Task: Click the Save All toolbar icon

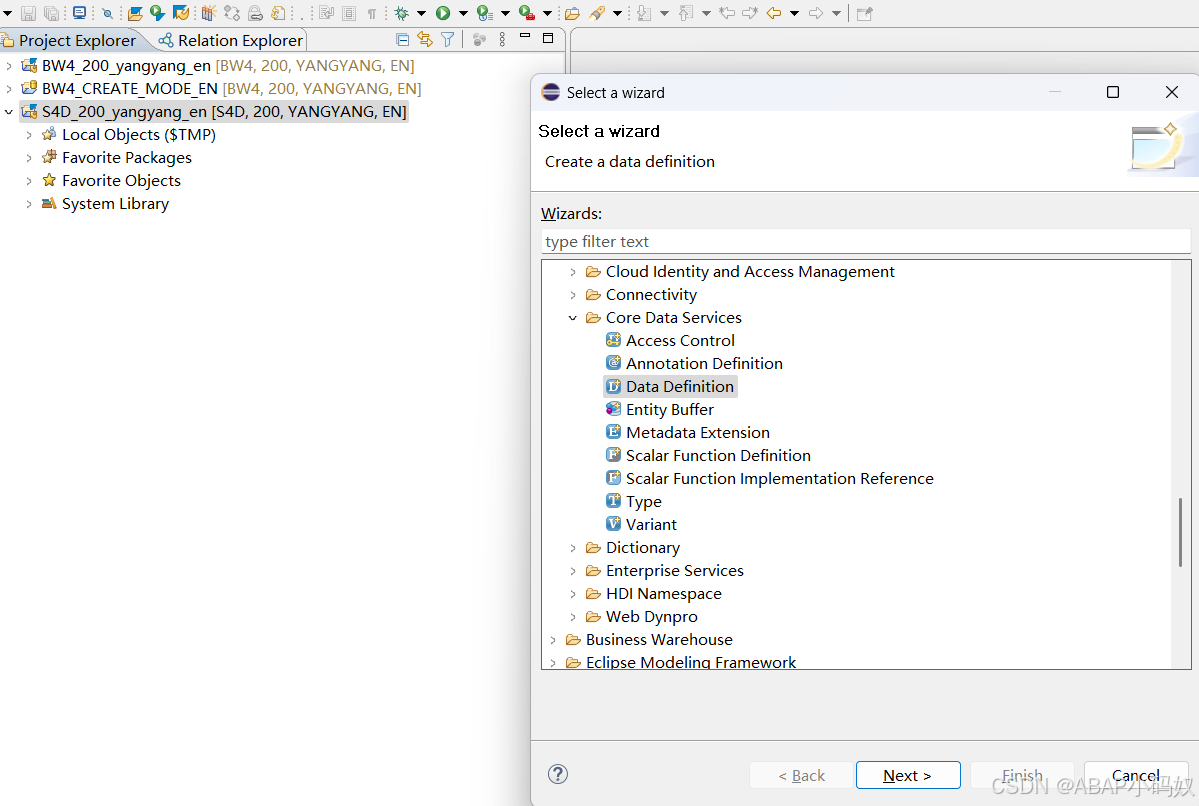Action: tap(52, 13)
